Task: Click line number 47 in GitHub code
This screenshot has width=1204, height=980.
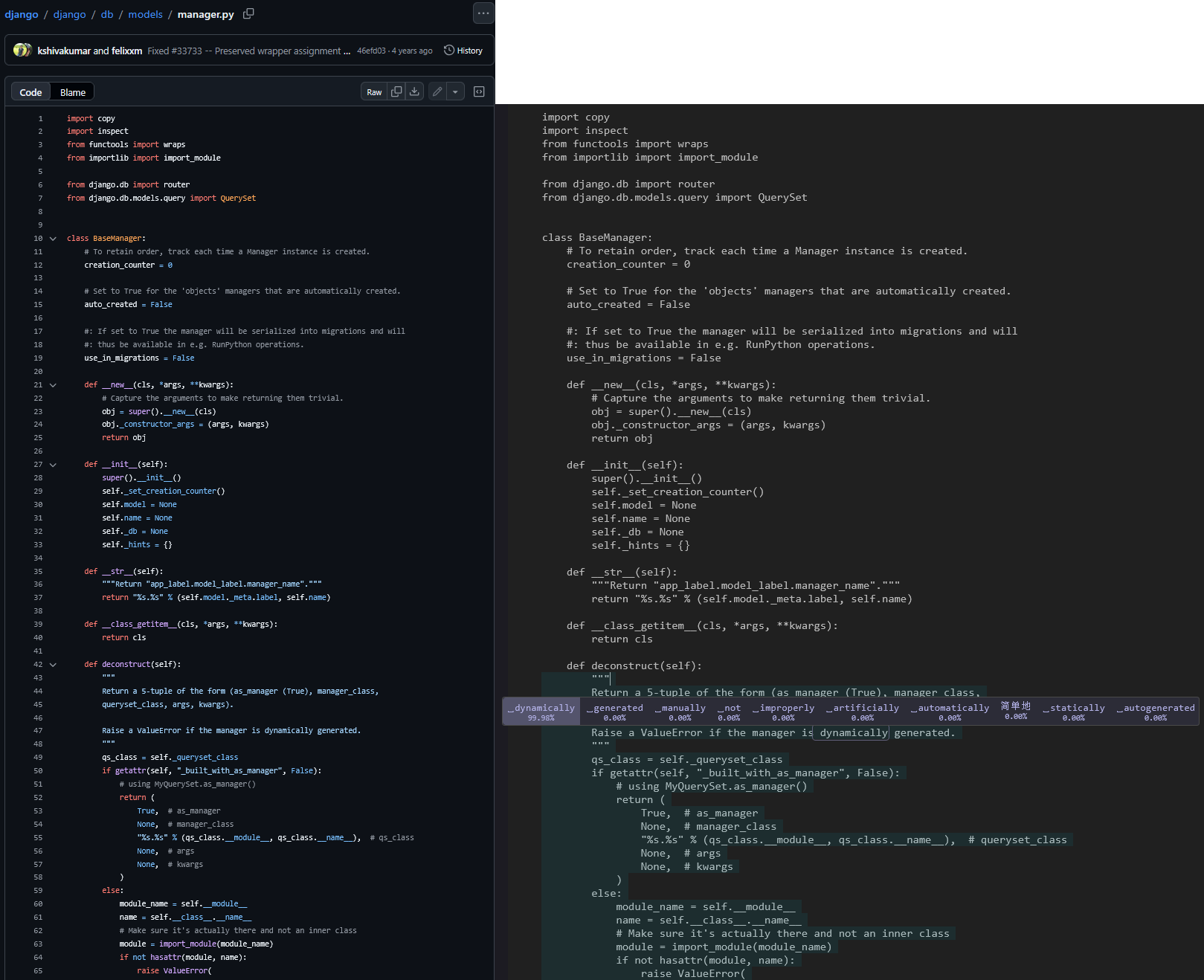Action: (x=38, y=731)
